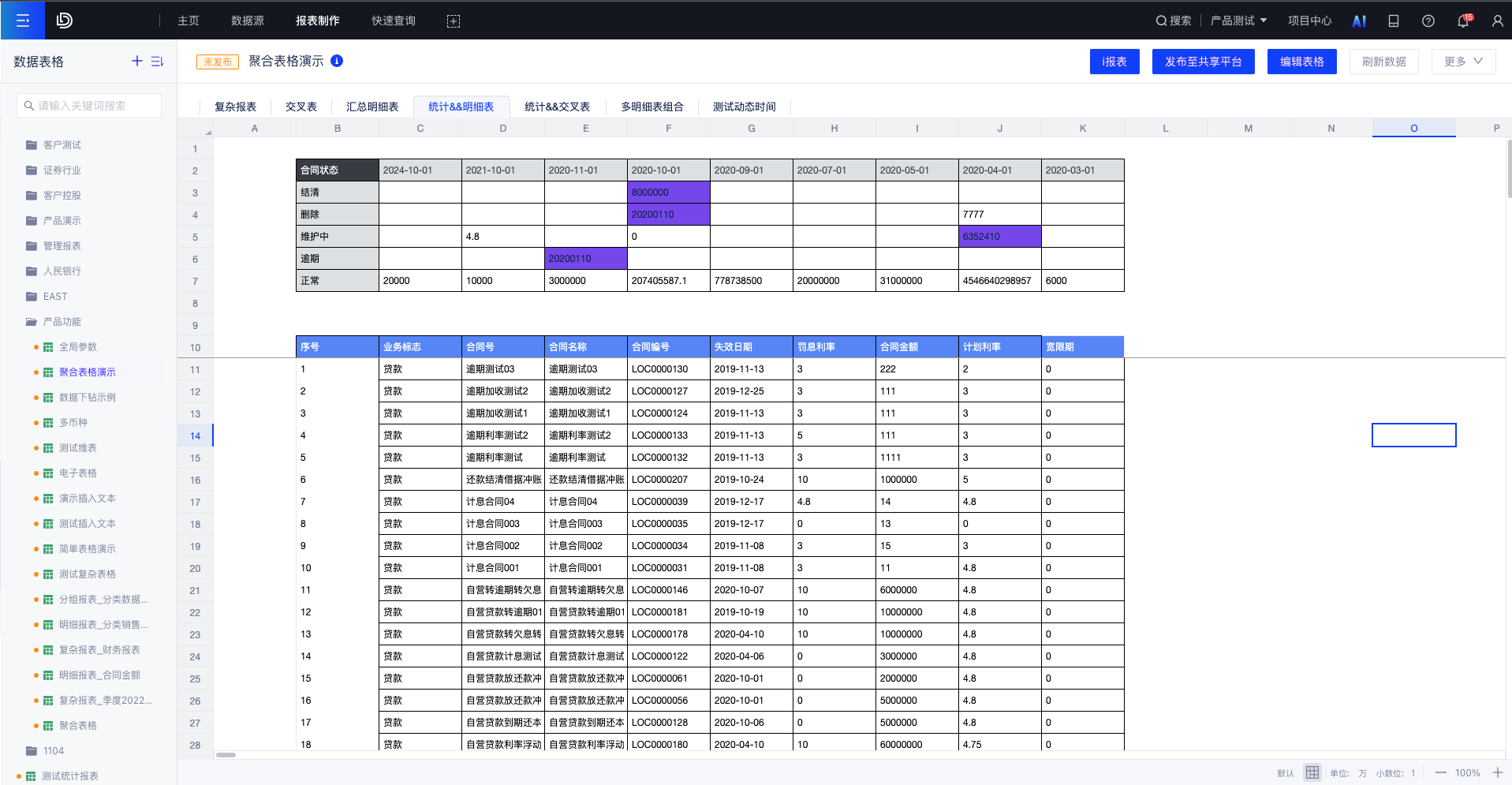Image resolution: width=1512 pixels, height=785 pixels.
Task: Click the 编辑表格 button
Action: (x=1301, y=62)
